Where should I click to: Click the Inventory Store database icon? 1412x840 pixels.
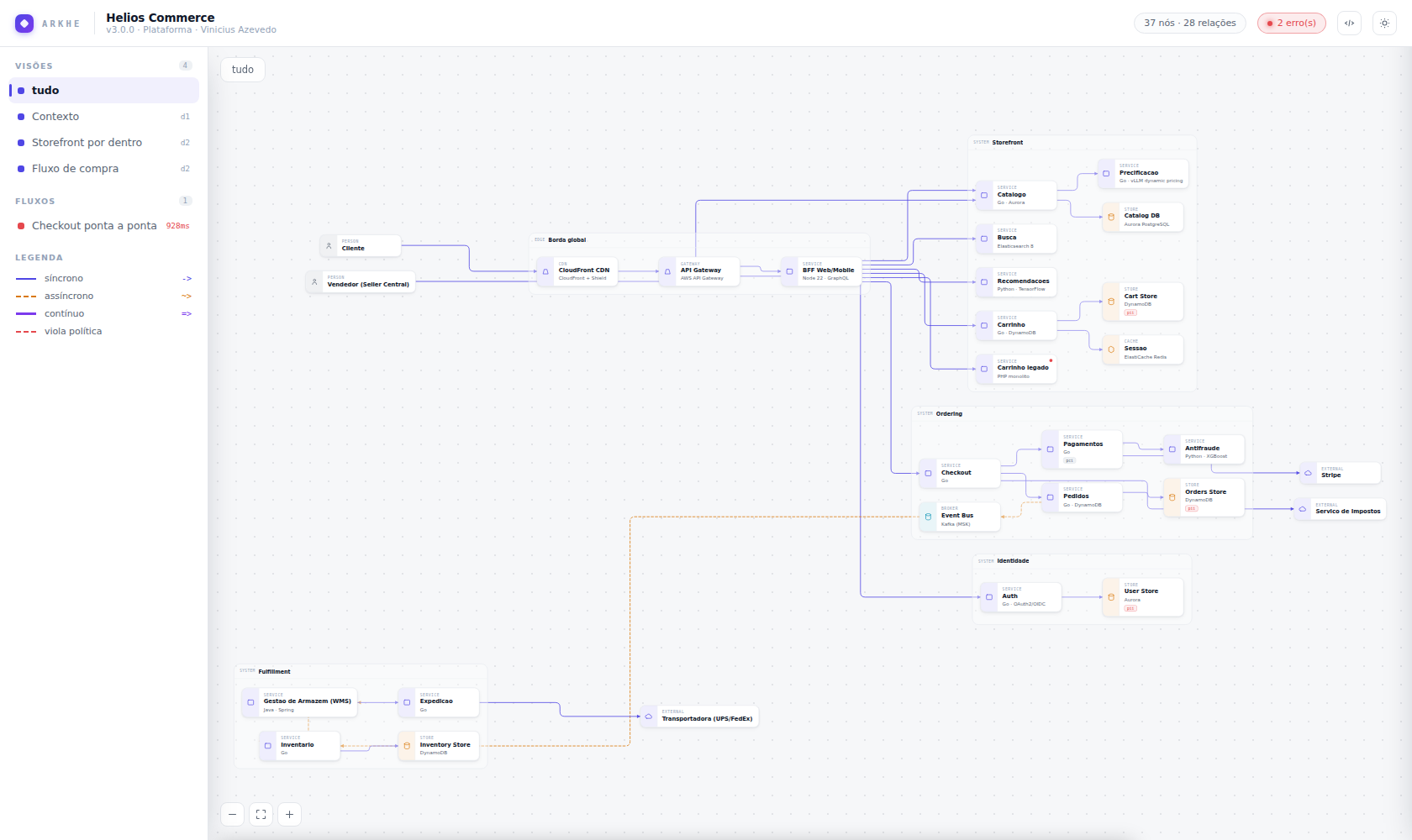click(x=407, y=746)
